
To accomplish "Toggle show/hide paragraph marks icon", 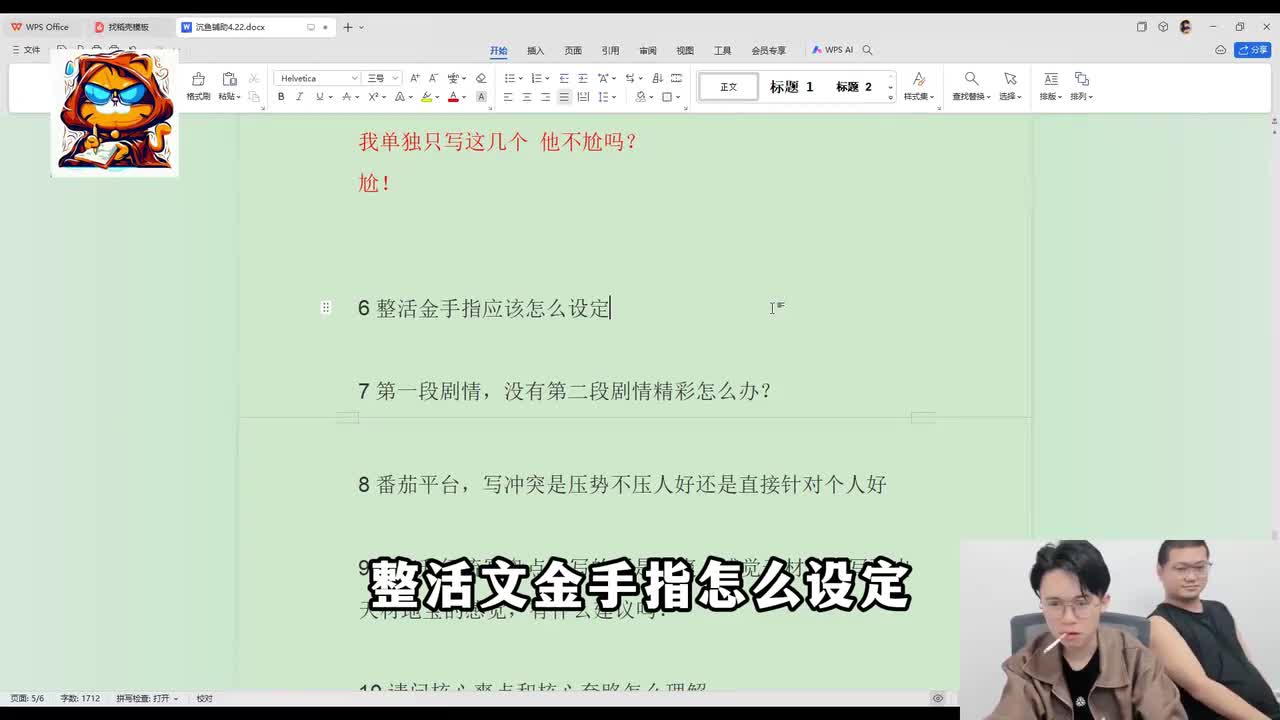I will click(x=676, y=78).
